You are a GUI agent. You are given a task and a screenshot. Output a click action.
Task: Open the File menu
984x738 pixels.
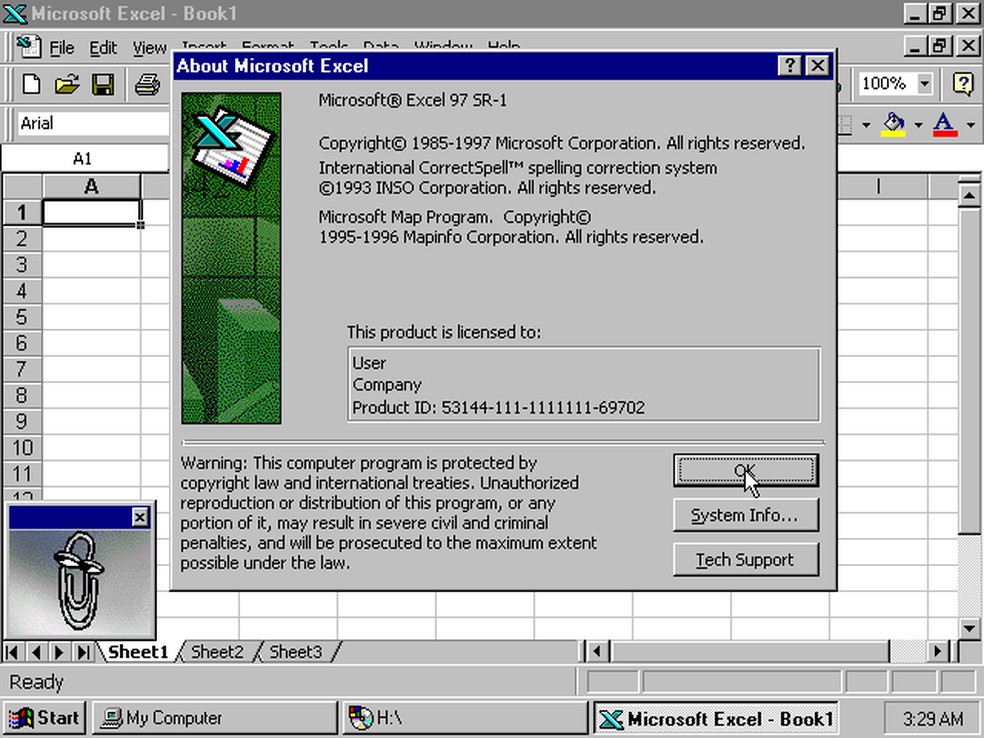point(61,47)
